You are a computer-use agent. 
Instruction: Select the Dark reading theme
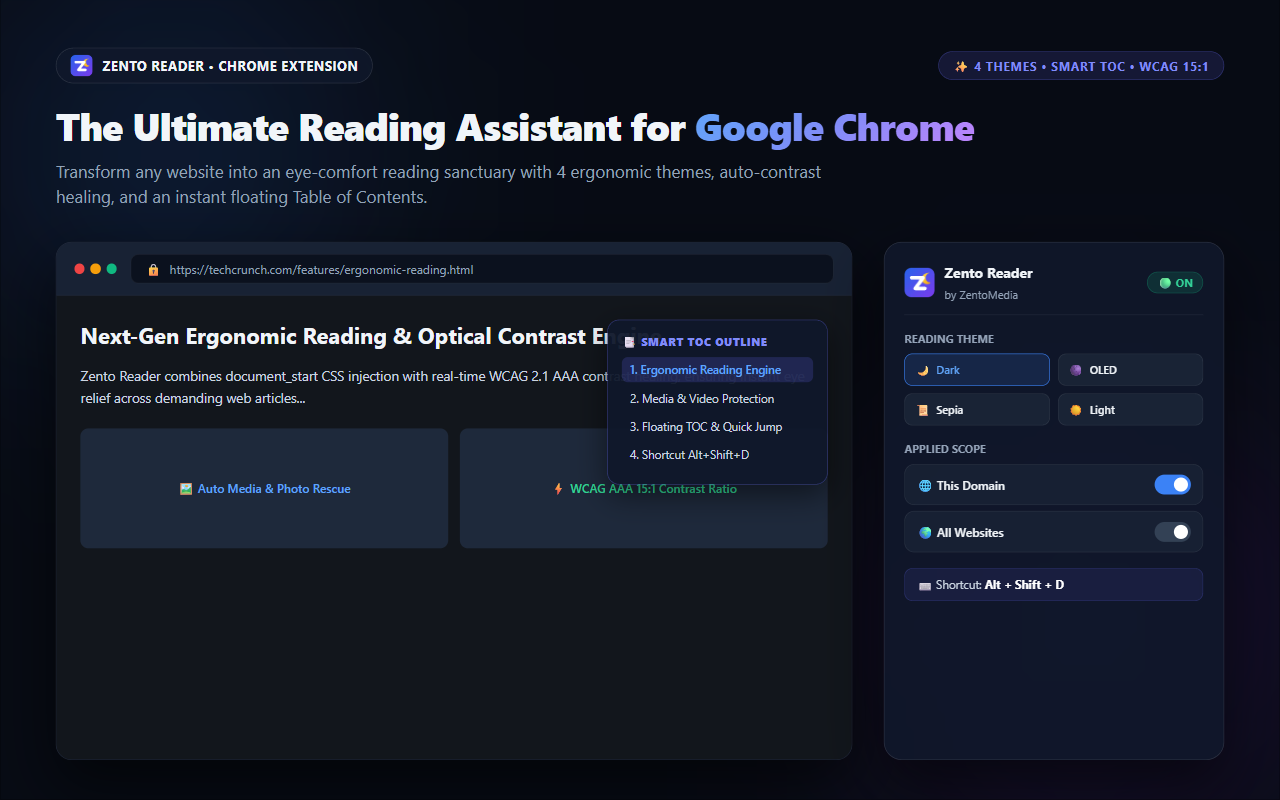[977, 370]
